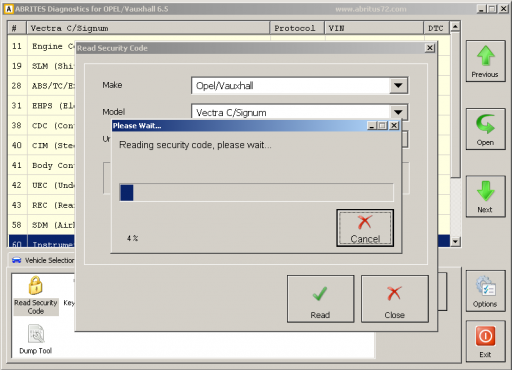Select row 58 SDM module
Image resolution: width=512 pixels, height=370 pixels.
pyautogui.click(x=42, y=225)
